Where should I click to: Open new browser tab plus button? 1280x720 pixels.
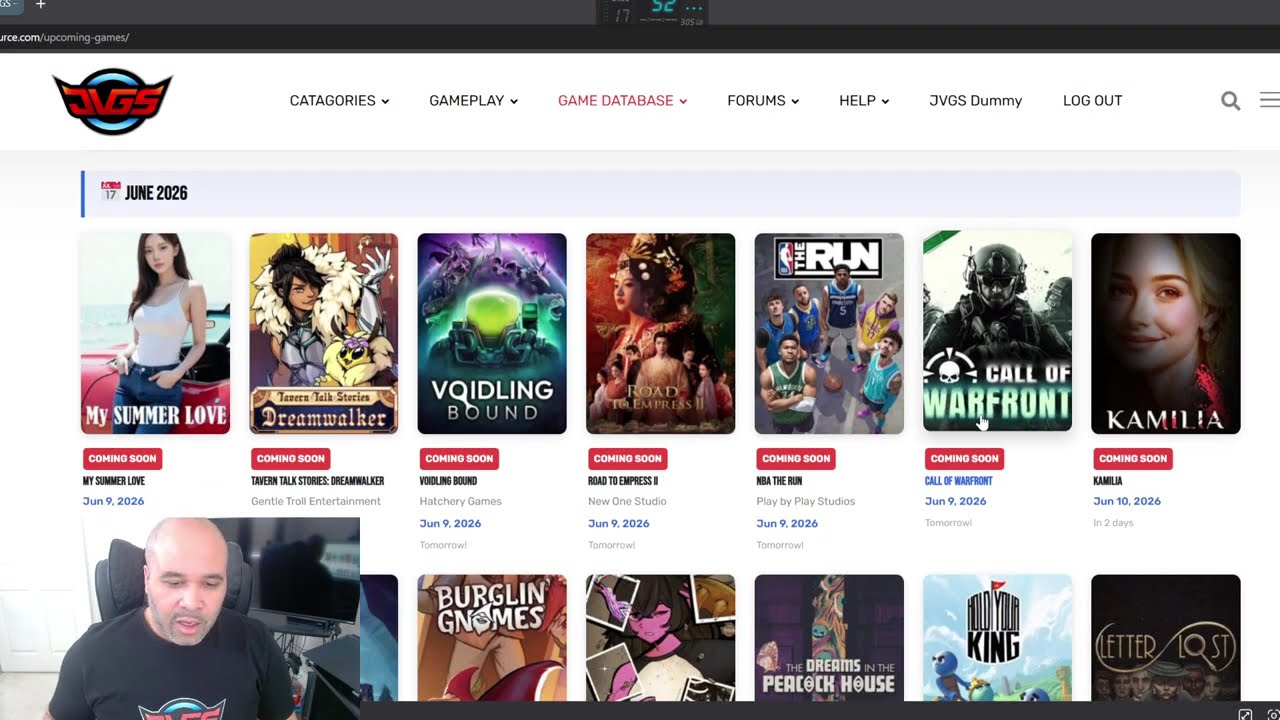(41, 5)
